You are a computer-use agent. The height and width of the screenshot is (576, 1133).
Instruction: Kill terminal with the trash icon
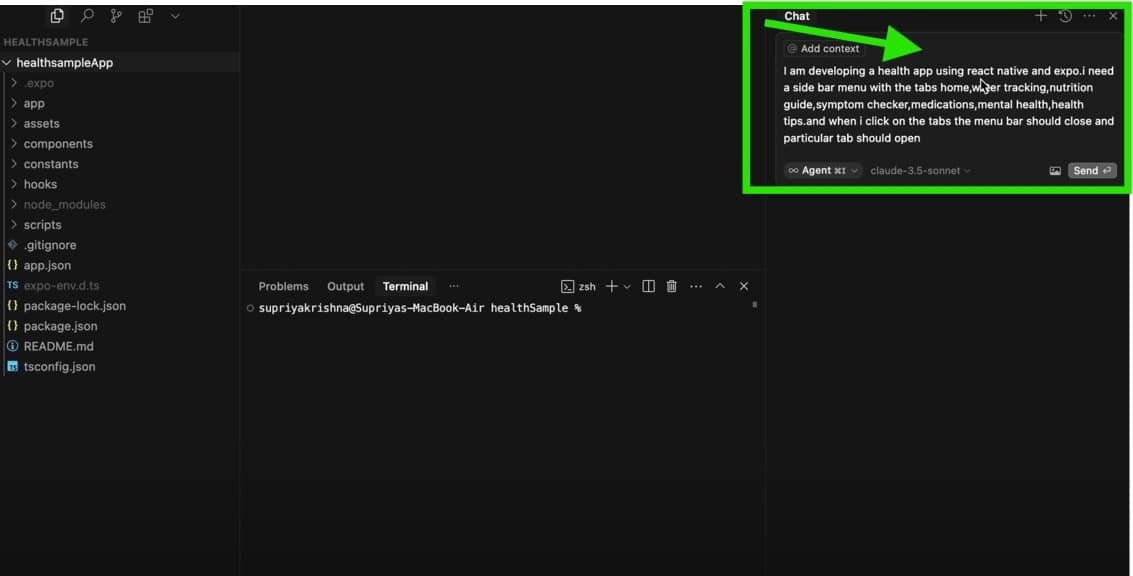point(672,286)
